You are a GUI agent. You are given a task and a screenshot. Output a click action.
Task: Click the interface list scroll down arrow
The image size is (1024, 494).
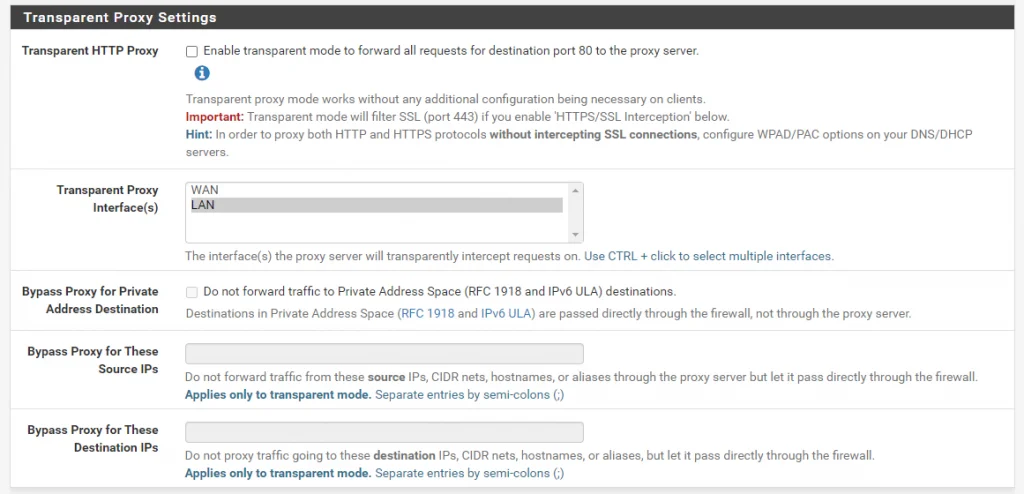[x=575, y=235]
